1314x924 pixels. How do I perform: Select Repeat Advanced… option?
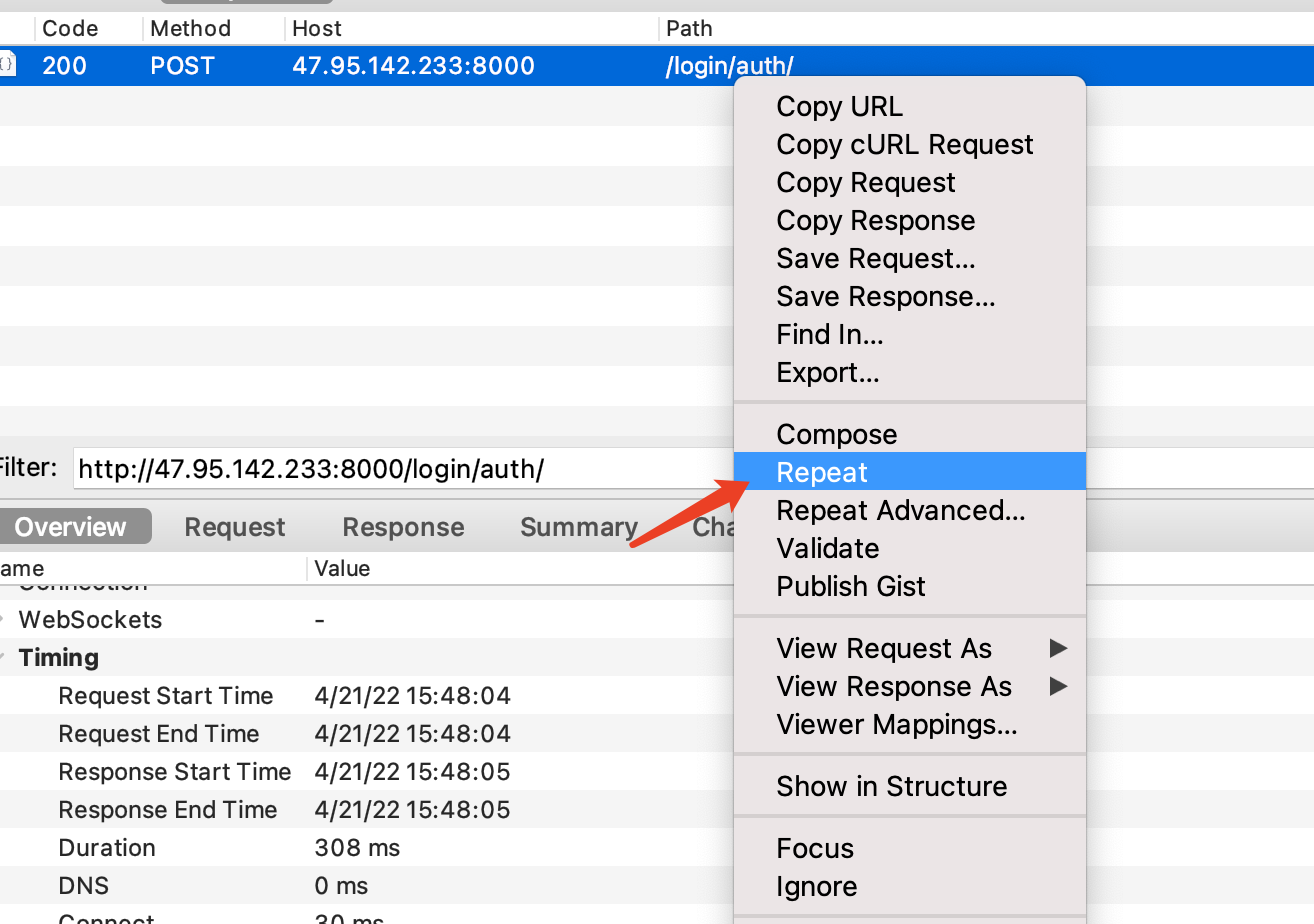(900, 511)
